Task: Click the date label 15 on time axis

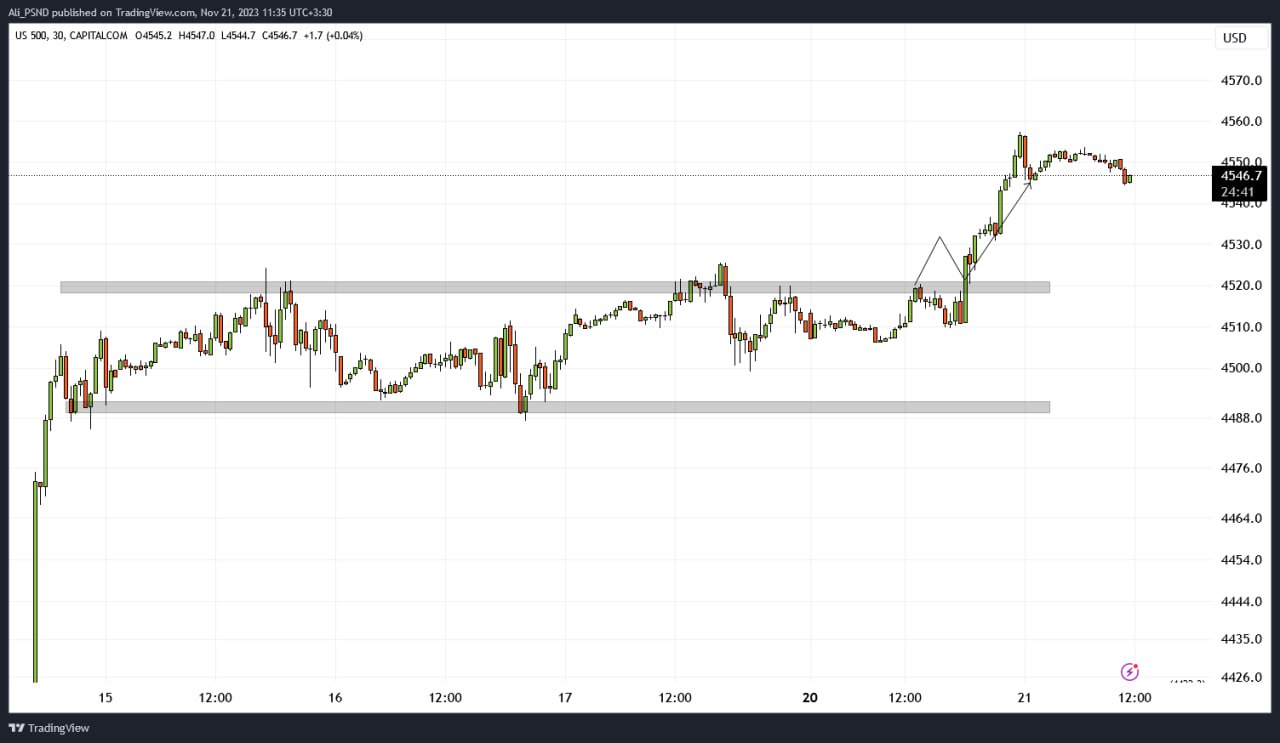Action: (x=106, y=698)
